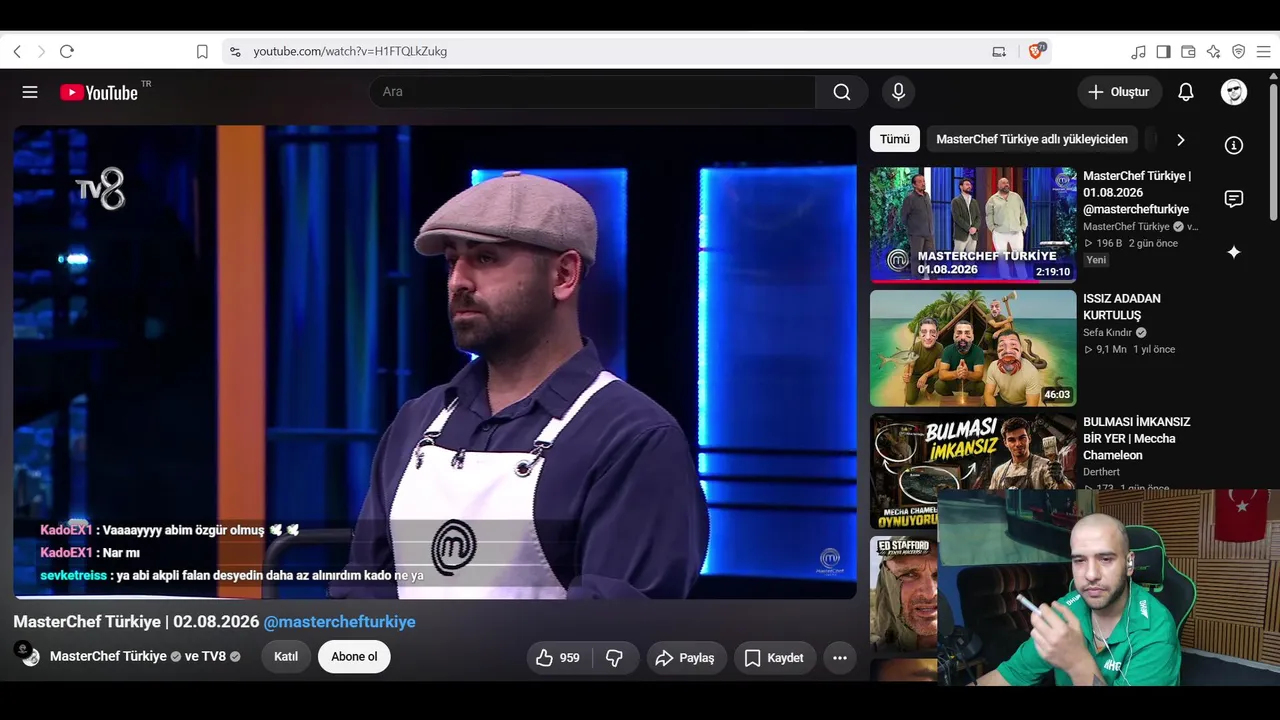Dislike the video with thumbs down
The height and width of the screenshot is (720, 1280).
(x=616, y=658)
